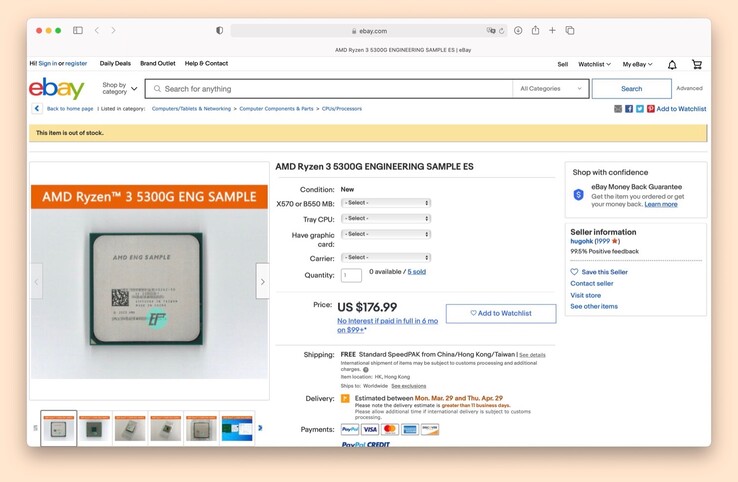This screenshot has height=482, width=738.
Task: Toggle Safari sidebar icon
Action: click(x=78, y=31)
